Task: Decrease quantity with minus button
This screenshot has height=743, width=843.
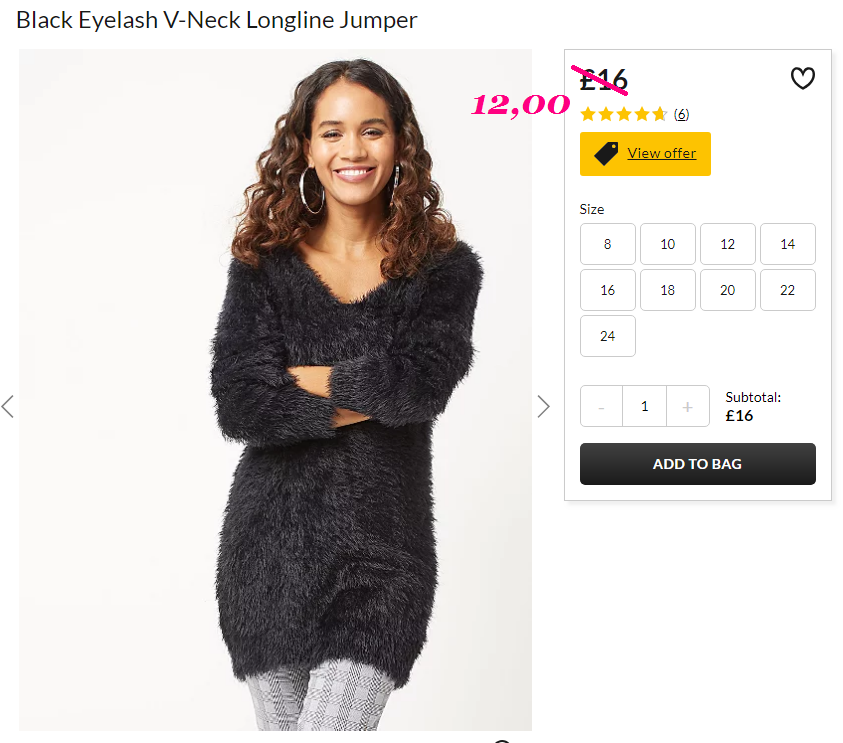Action: pos(601,406)
